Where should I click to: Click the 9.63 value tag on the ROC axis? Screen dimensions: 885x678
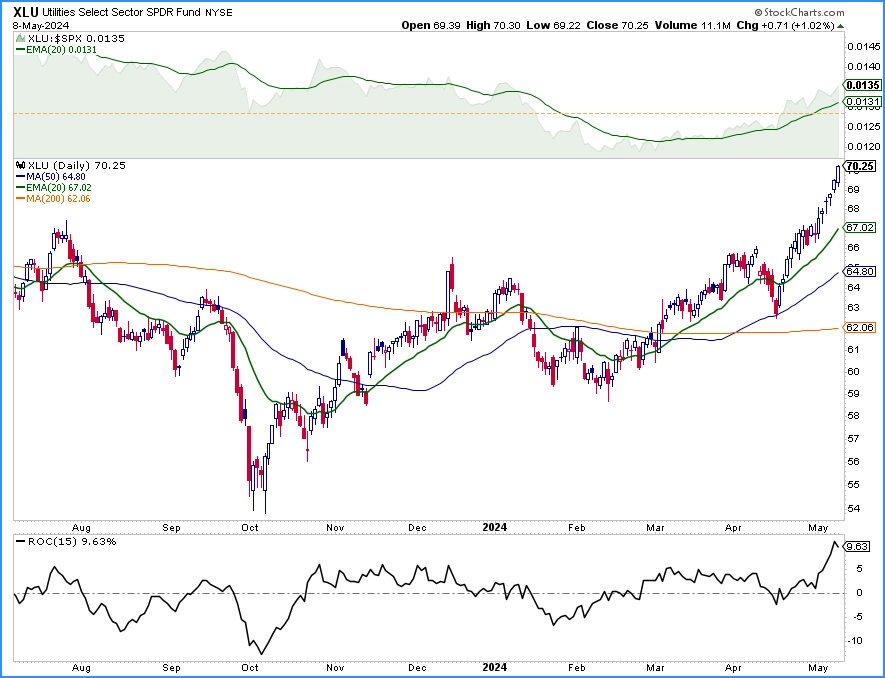tap(857, 546)
